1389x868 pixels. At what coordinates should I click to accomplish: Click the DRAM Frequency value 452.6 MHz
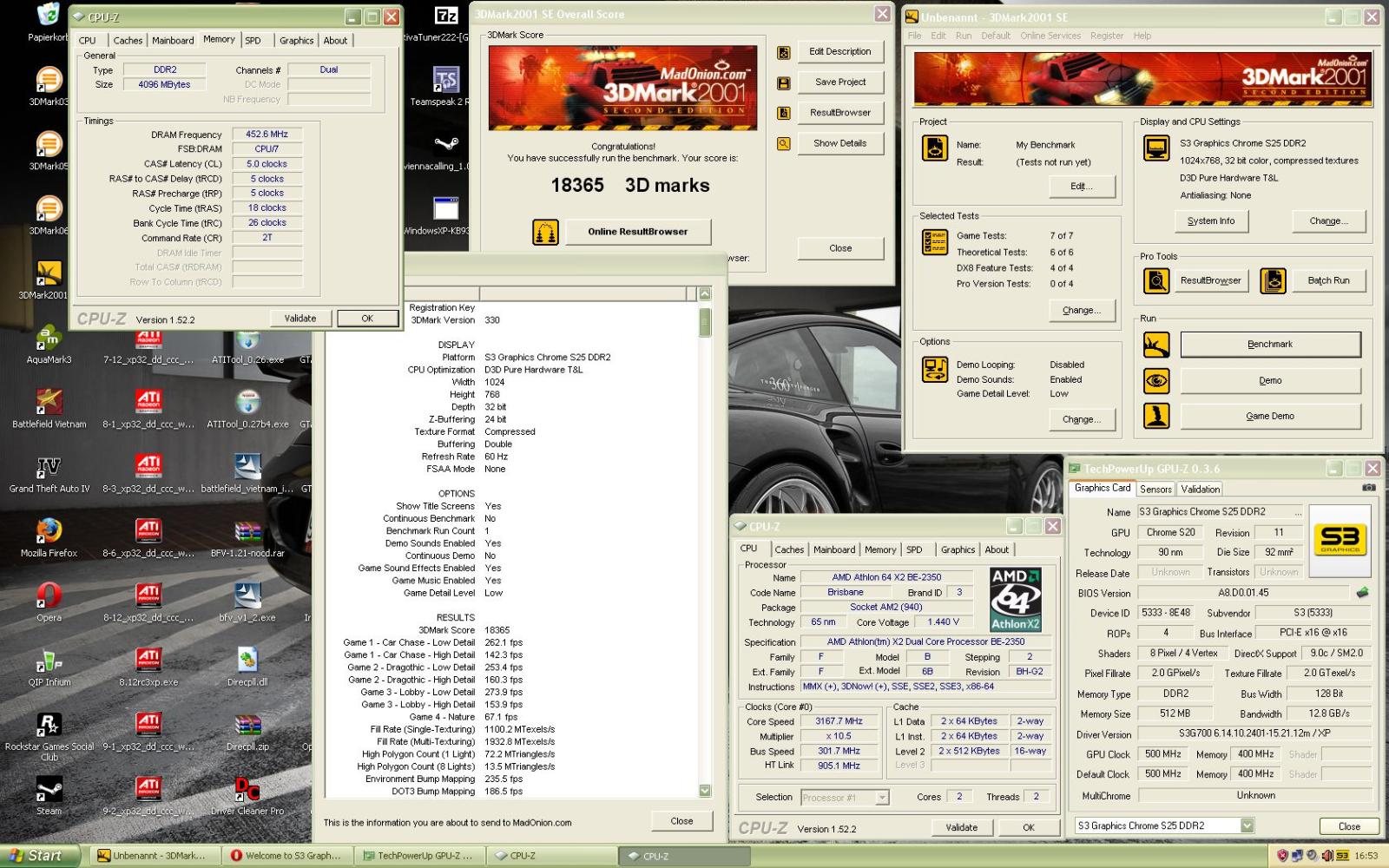(267, 135)
